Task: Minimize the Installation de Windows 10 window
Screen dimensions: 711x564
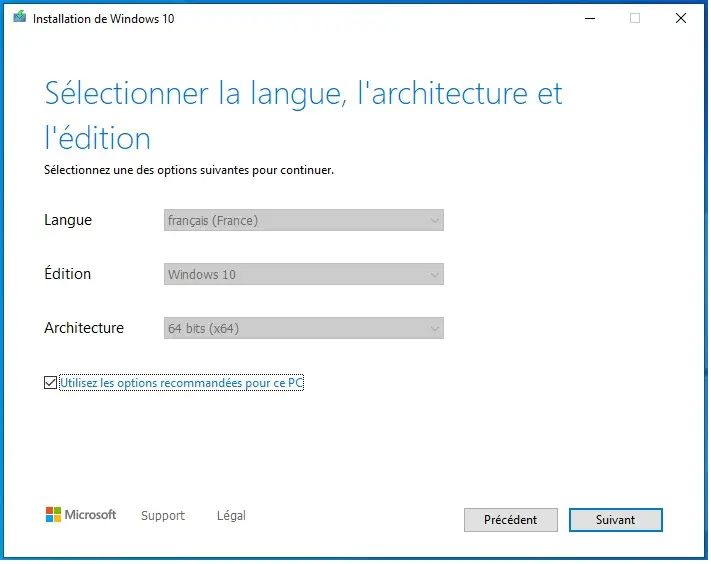Action: point(591,19)
